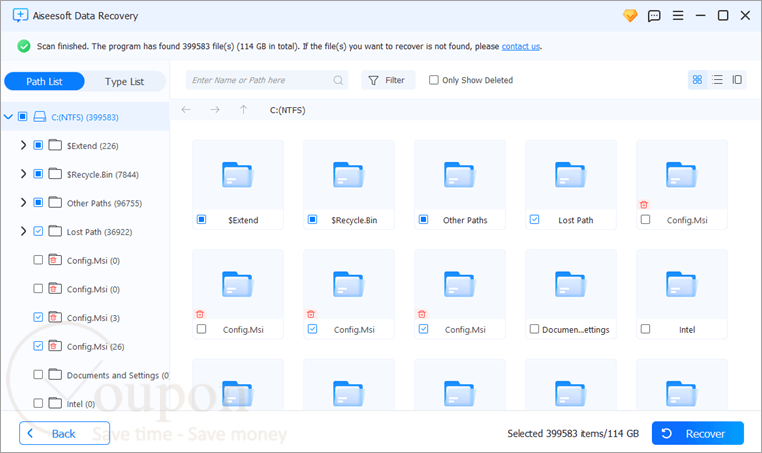Click the Intel (0) folder icon in tree
This screenshot has width=762, height=453.
(55, 403)
